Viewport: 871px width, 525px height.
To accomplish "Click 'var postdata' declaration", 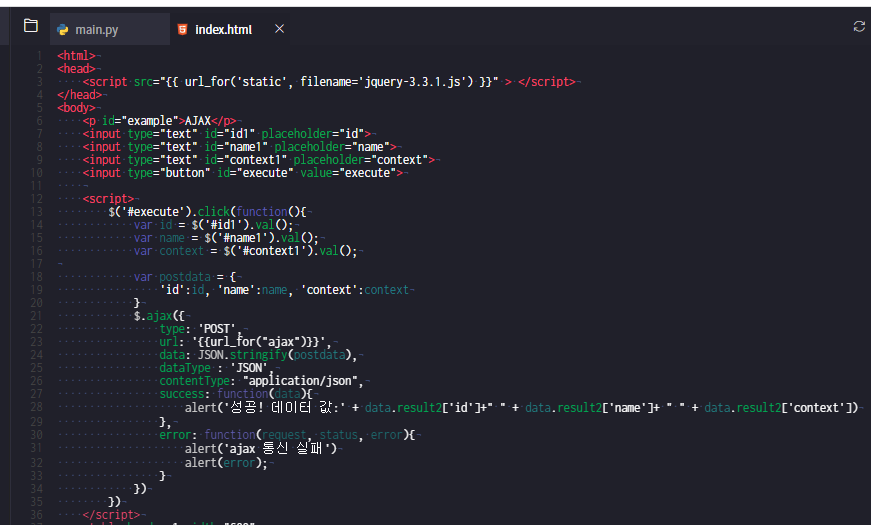I will (x=172, y=277).
